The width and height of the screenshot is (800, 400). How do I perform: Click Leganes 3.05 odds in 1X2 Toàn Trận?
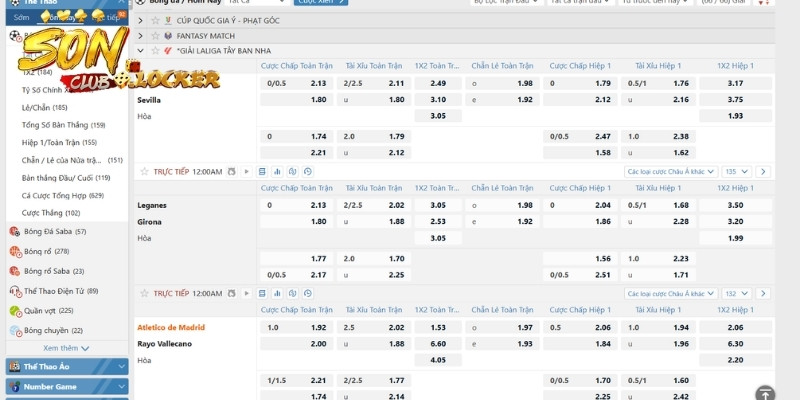(x=437, y=205)
